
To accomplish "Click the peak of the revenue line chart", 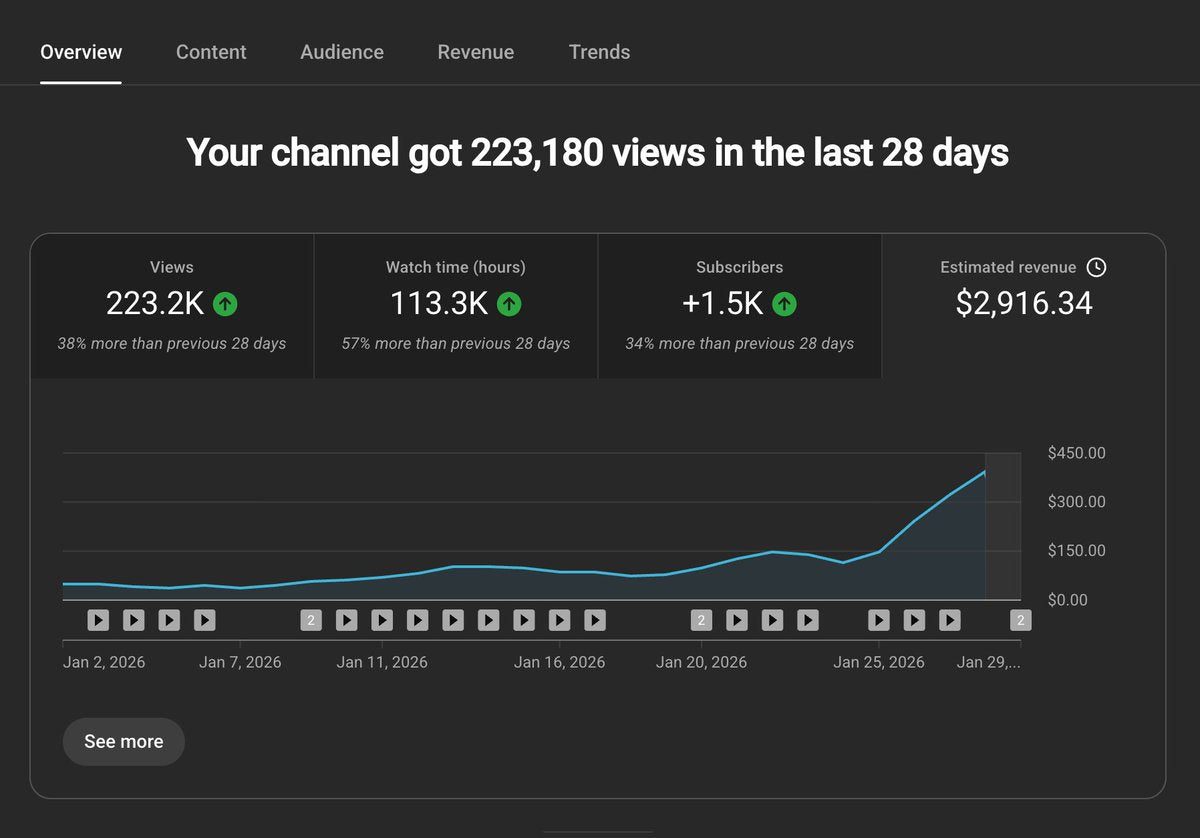I will point(985,471).
